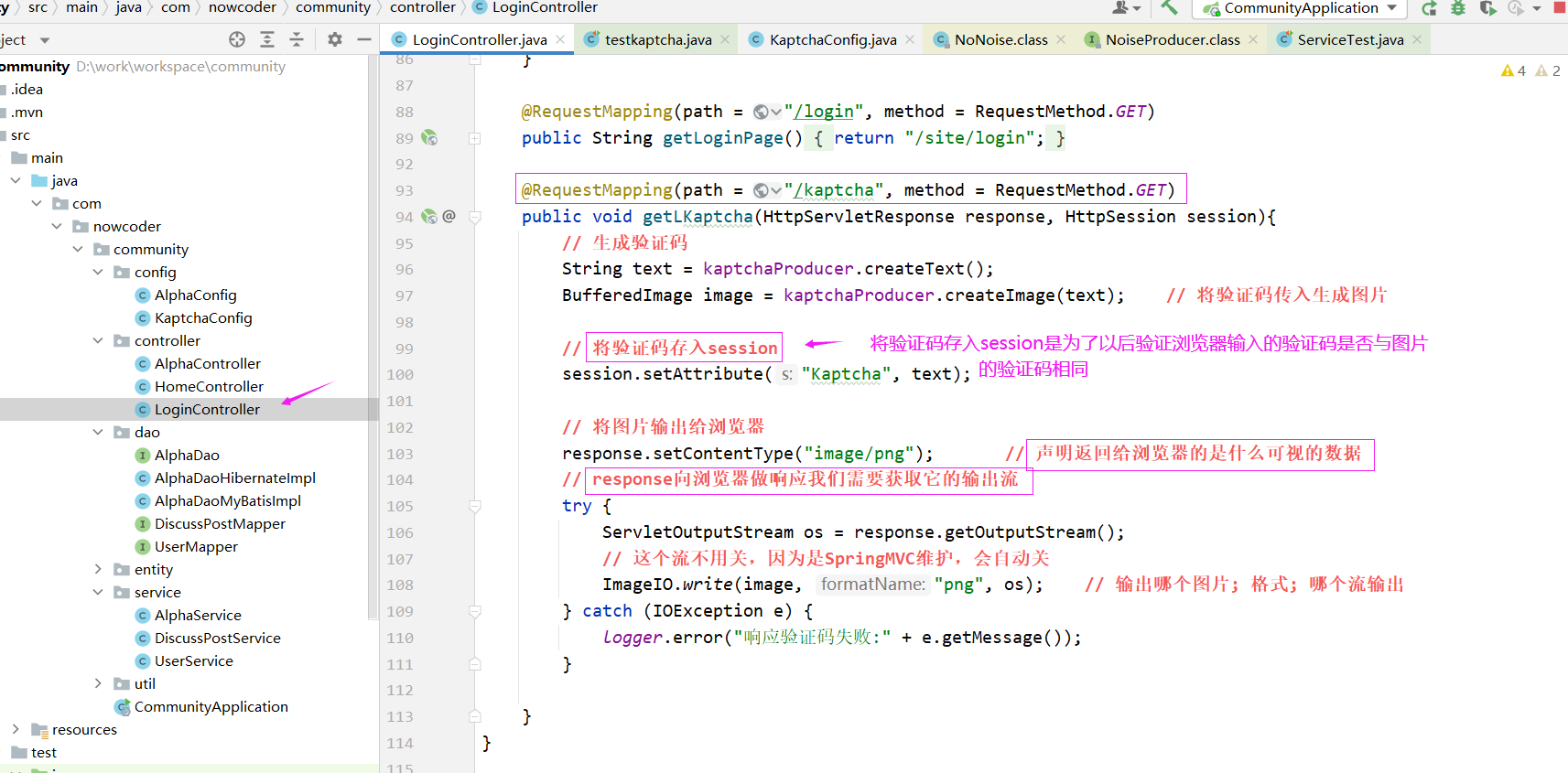Click Expand All in Project panel
1568x773 pixels.
267,39
